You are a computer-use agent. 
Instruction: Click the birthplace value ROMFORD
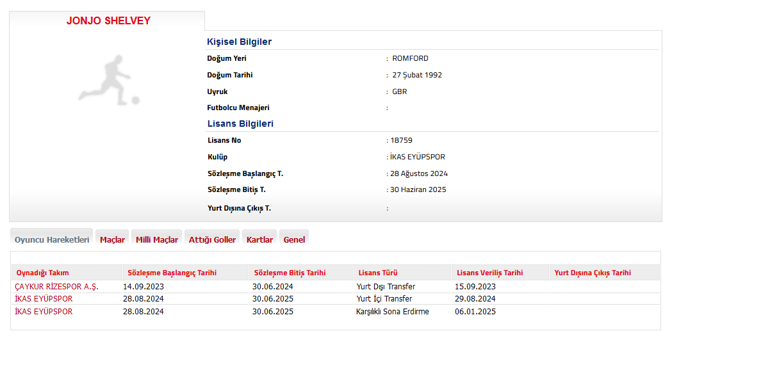[x=410, y=58]
